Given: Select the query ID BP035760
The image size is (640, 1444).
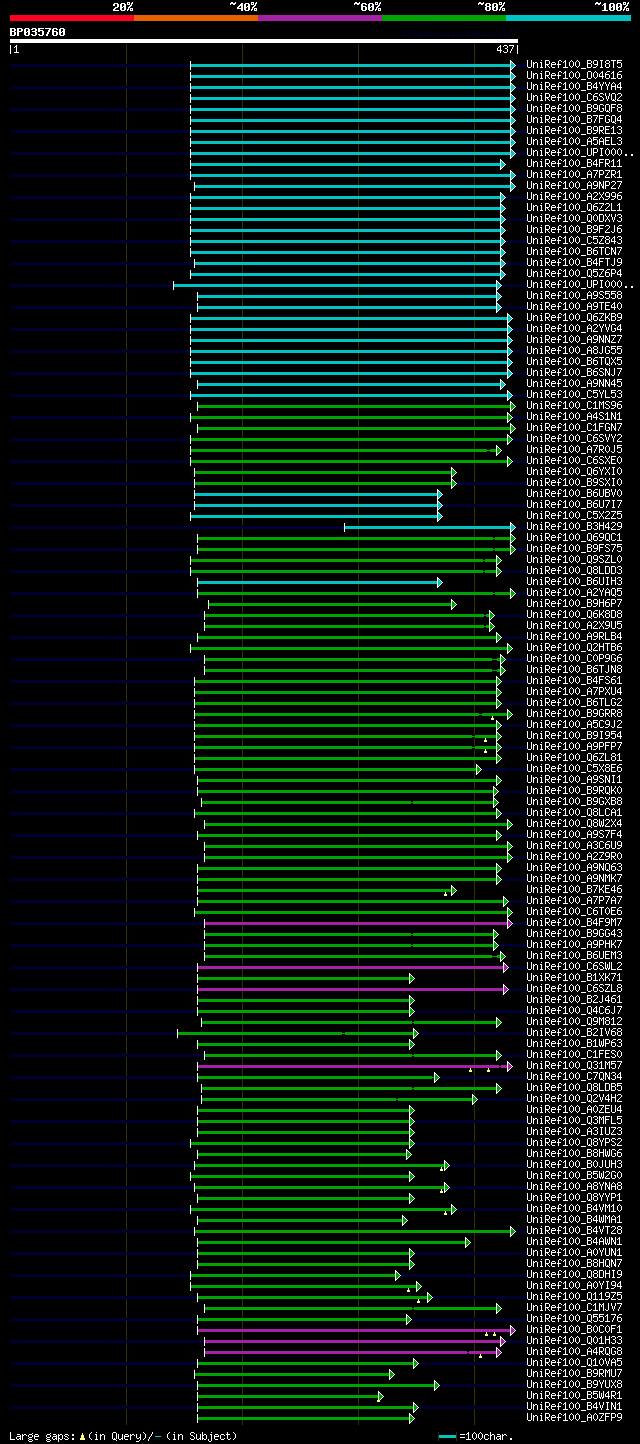Looking at the screenshot, I should (x=38, y=32).
